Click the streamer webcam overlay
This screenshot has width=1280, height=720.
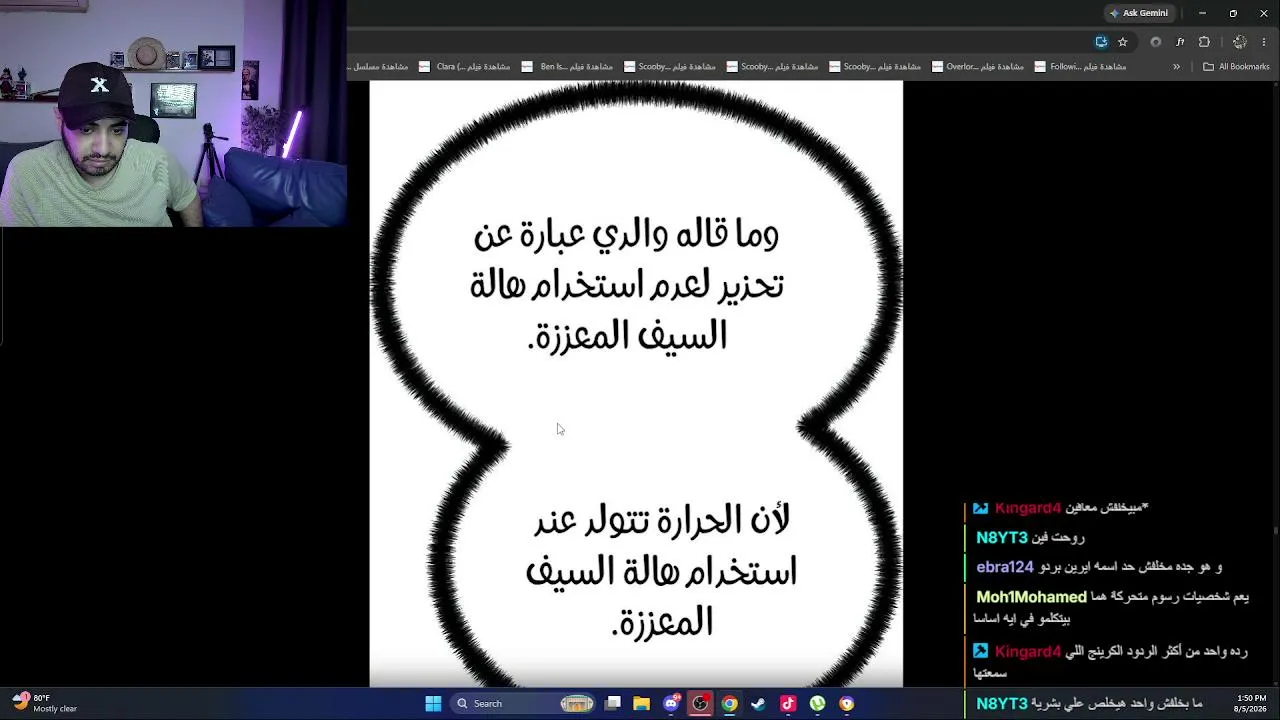pos(173,113)
